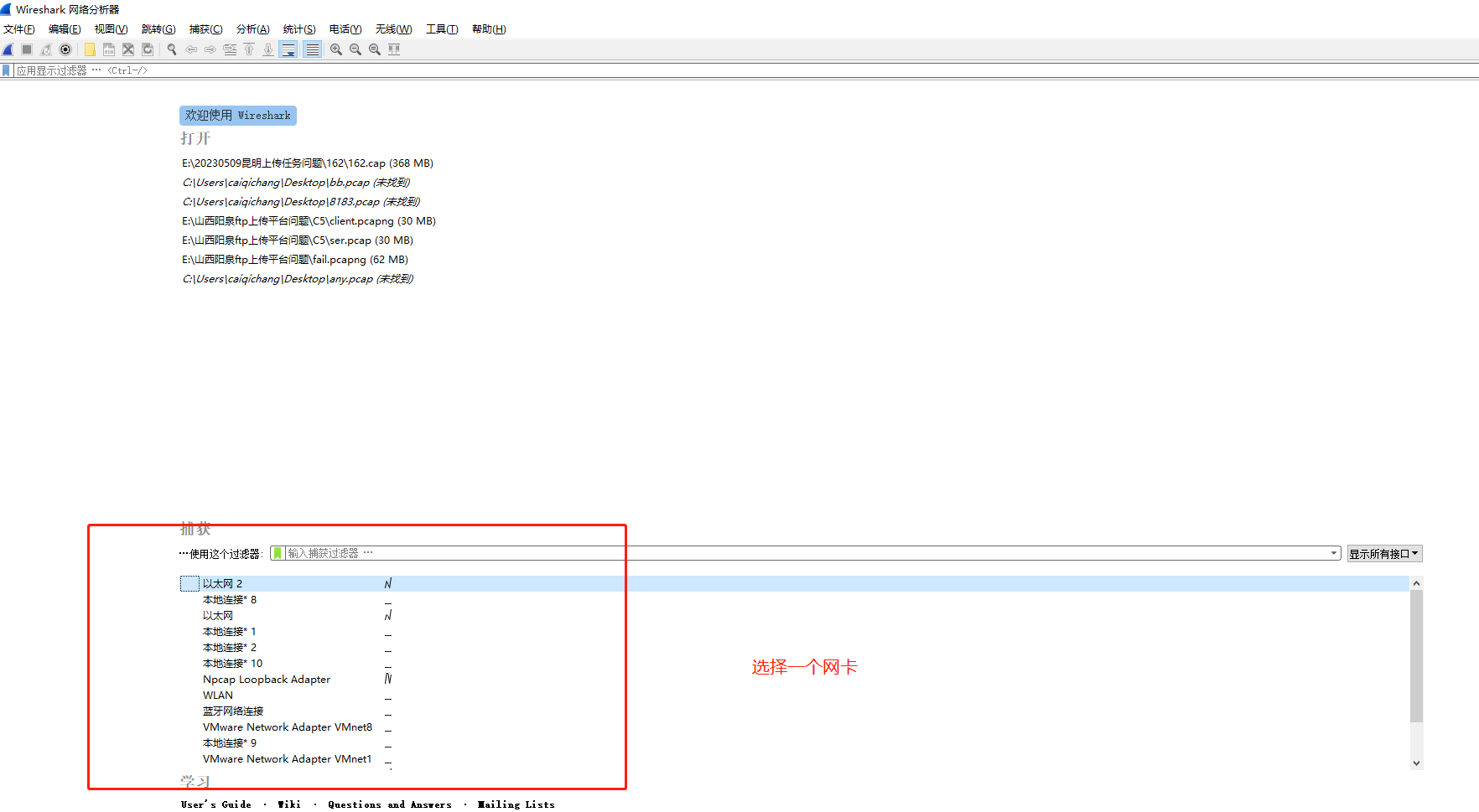Open capture options gear icon
1479x812 pixels.
[65, 49]
